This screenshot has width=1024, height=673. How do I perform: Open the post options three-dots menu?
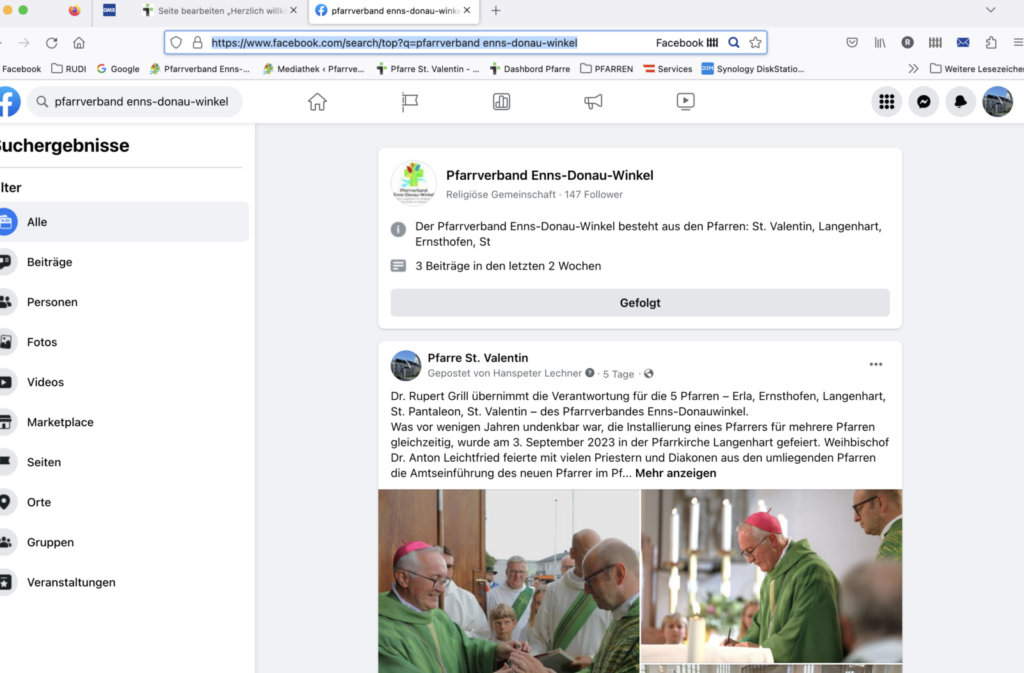click(x=876, y=364)
